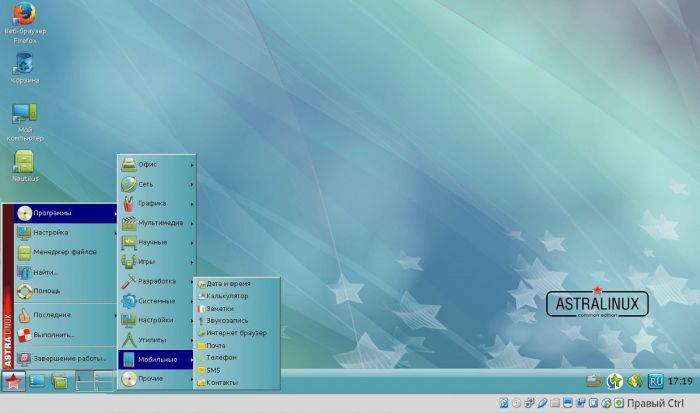Viewport: 700px width, 413px height.
Task: Open Контакты from the submenu
Action: click(237, 383)
